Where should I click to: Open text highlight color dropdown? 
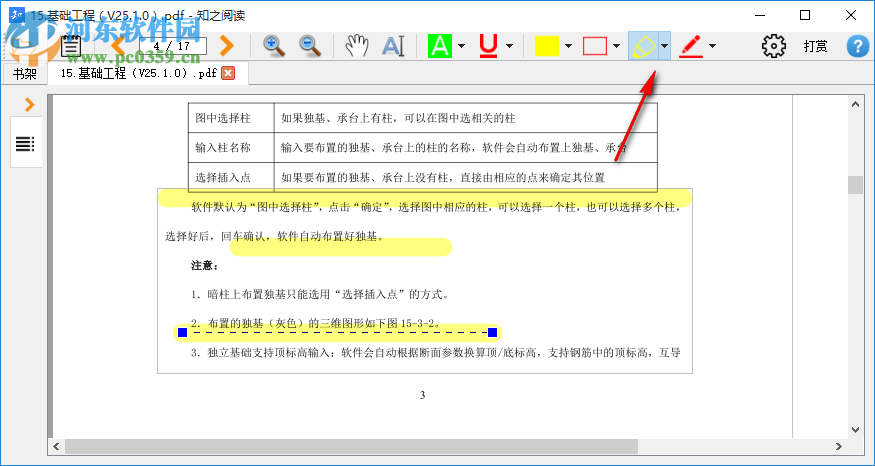pyautogui.click(x=461, y=46)
